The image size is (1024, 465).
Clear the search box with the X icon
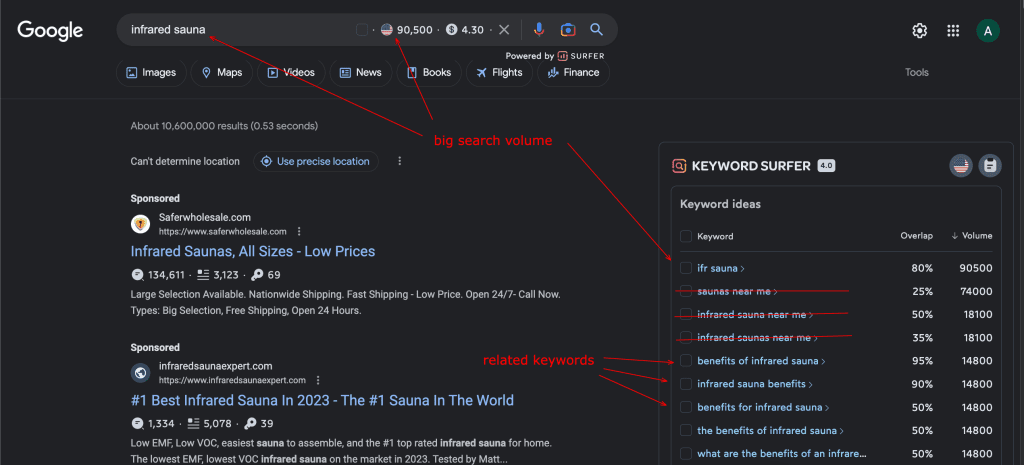click(x=504, y=30)
